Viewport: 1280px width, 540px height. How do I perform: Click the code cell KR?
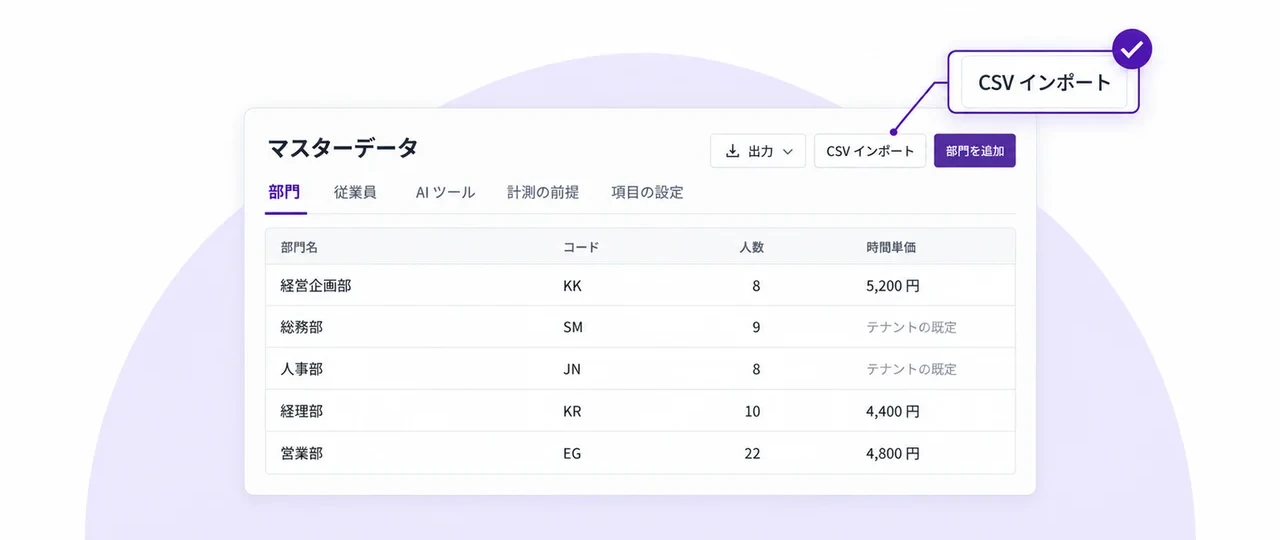(572, 411)
